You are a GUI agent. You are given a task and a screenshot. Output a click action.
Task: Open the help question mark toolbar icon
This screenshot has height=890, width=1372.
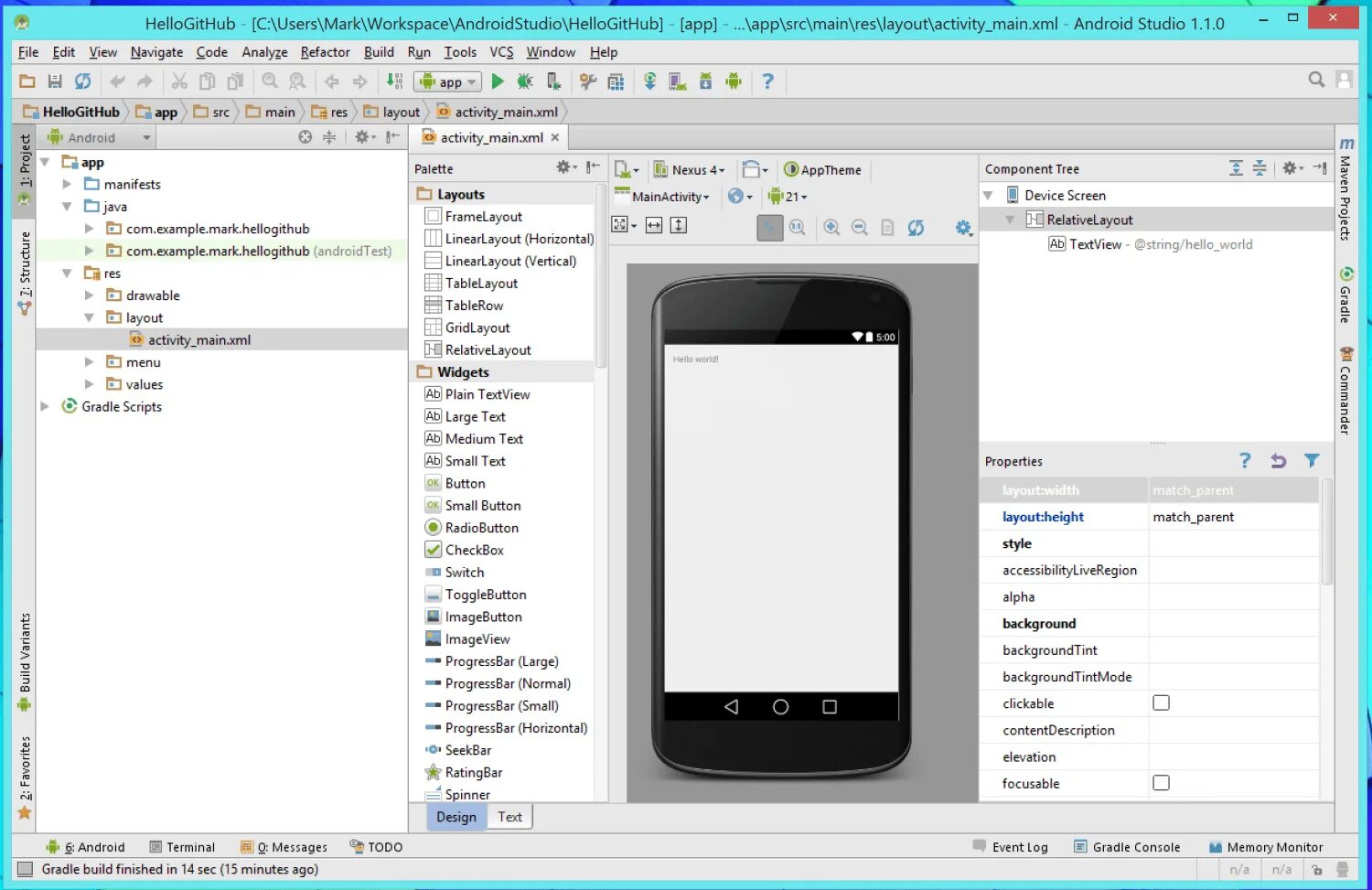[768, 81]
